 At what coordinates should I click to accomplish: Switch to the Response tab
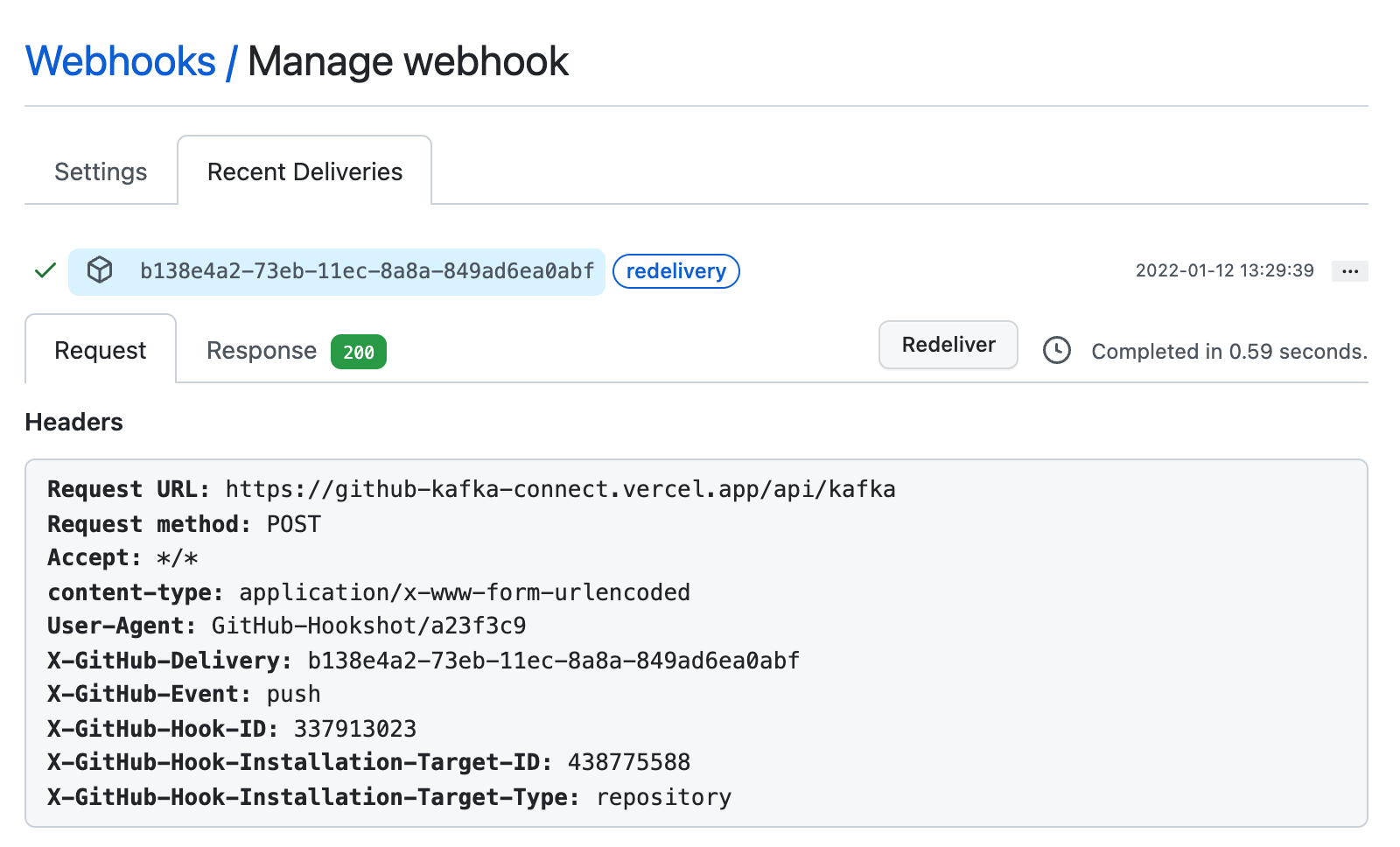click(x=261, y=350)
